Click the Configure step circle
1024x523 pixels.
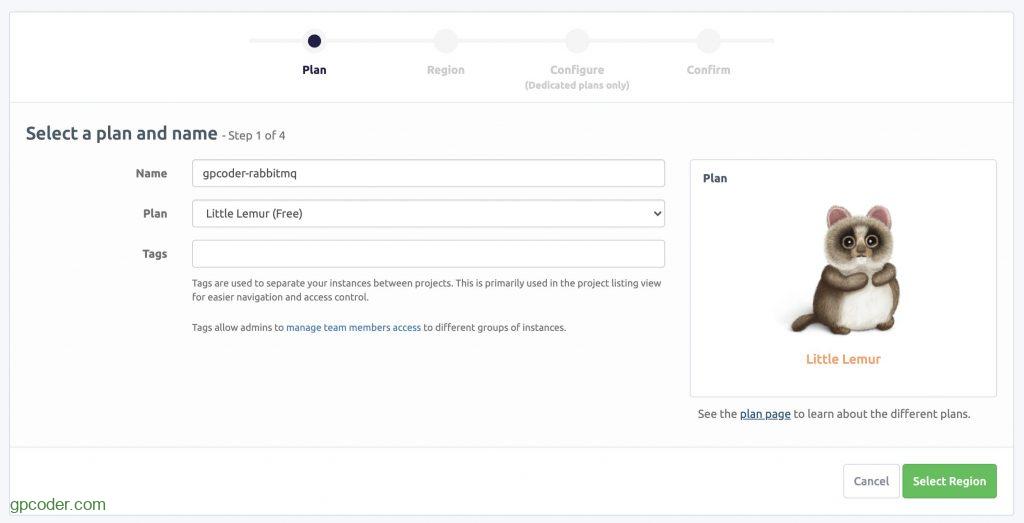577,41
